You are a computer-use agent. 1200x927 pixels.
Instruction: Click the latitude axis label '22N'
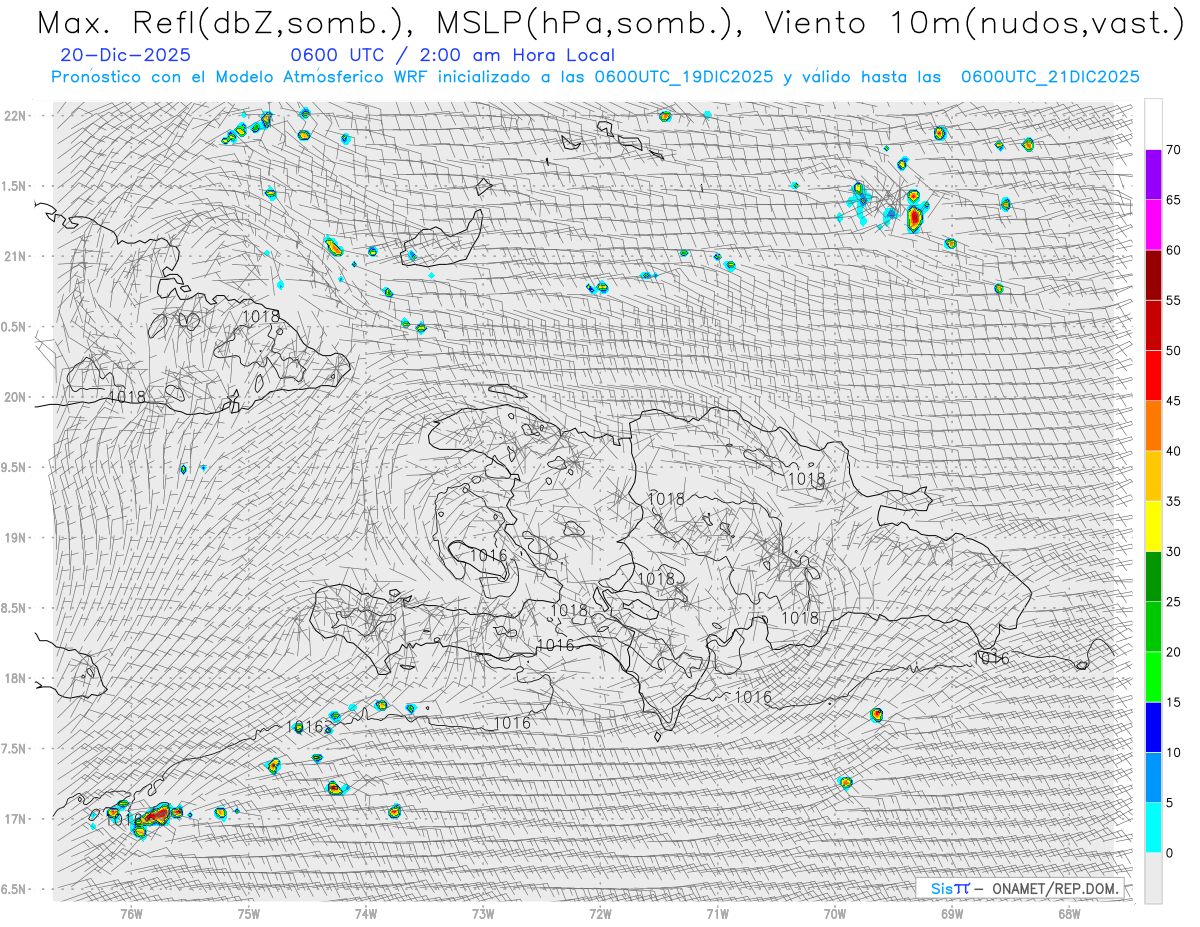click(16, 115)
